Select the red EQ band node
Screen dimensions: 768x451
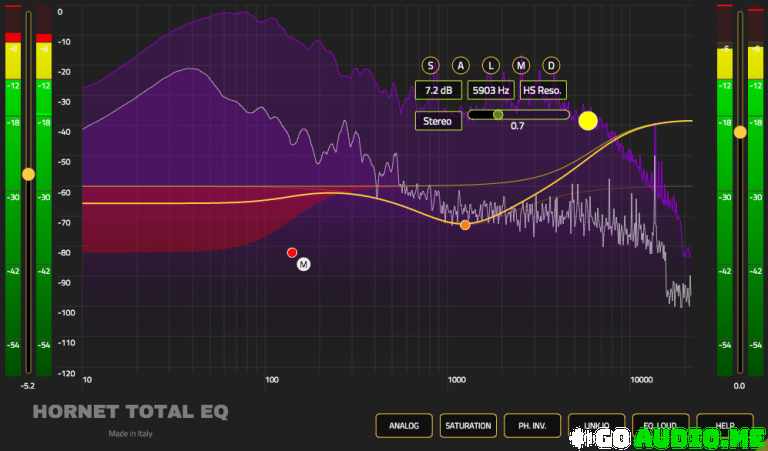click(292, 253)
